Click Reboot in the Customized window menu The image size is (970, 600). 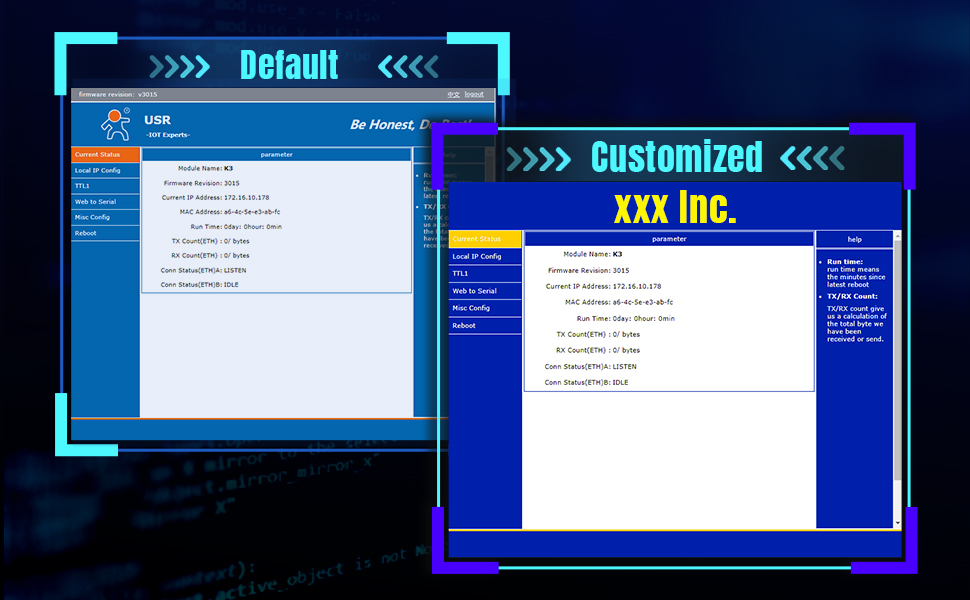485,325
